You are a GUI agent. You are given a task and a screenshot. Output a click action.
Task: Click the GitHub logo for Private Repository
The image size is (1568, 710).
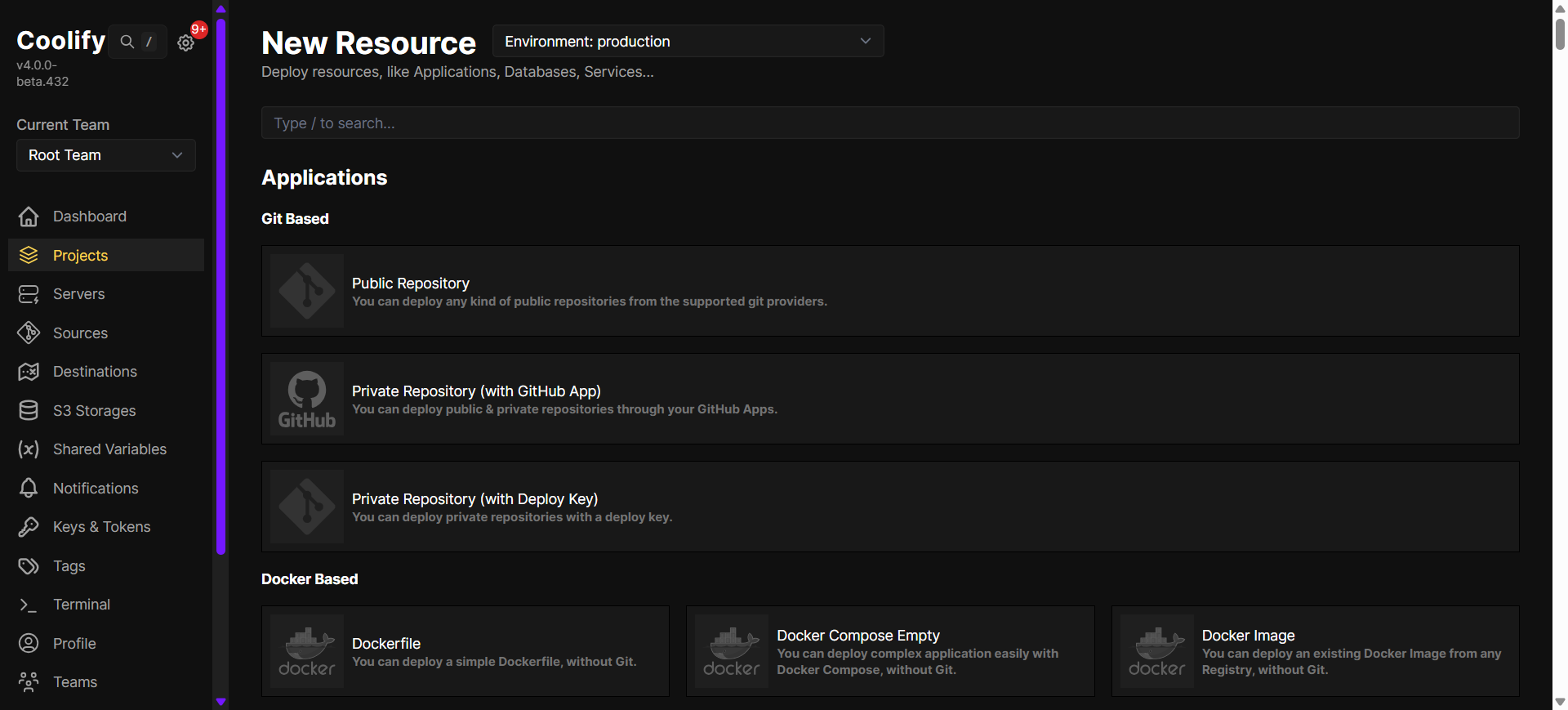[x=307, y=399]
